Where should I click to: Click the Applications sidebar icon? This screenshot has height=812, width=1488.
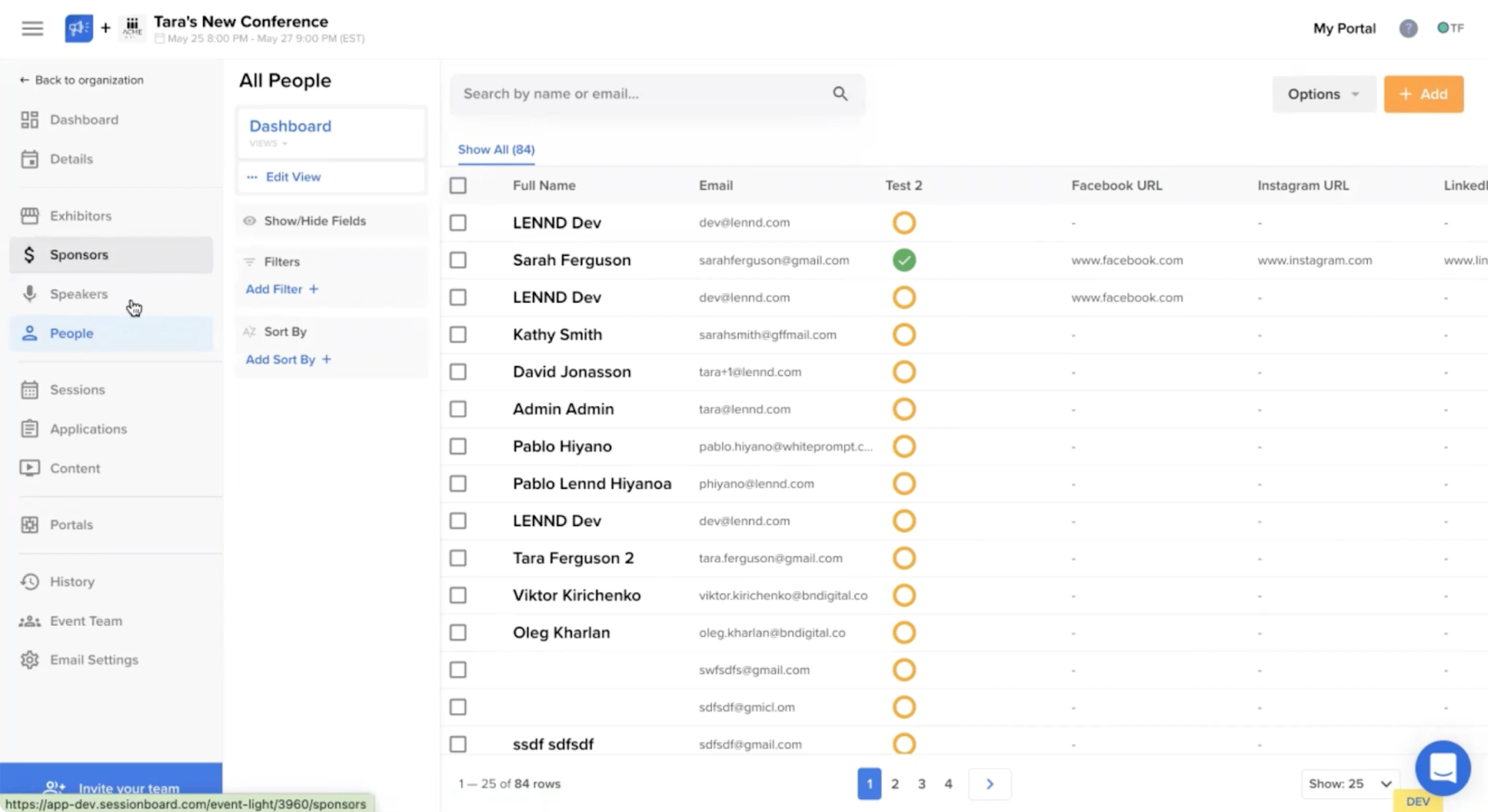(30, 429)
